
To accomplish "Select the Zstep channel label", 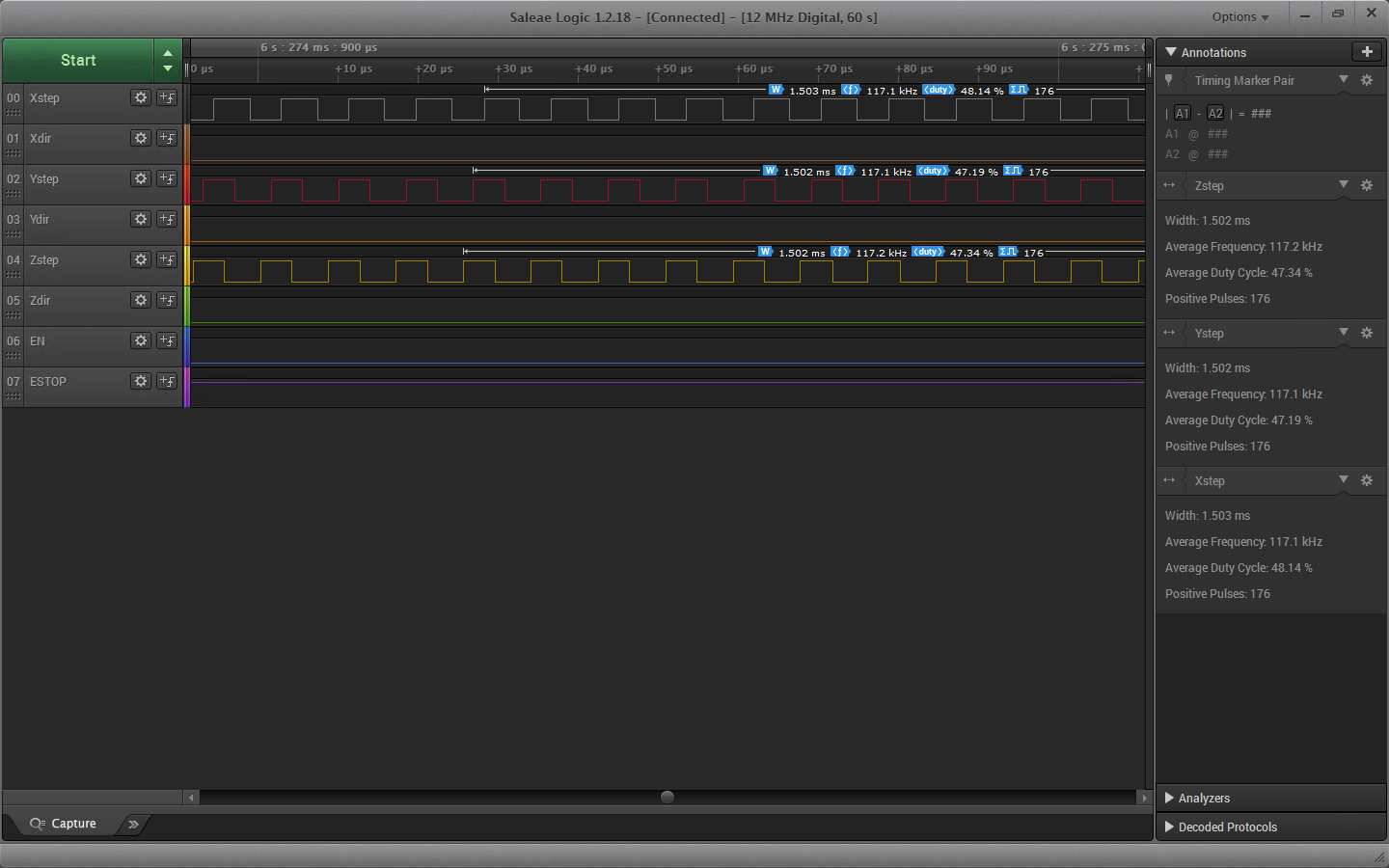I will [x=44, y=259].
